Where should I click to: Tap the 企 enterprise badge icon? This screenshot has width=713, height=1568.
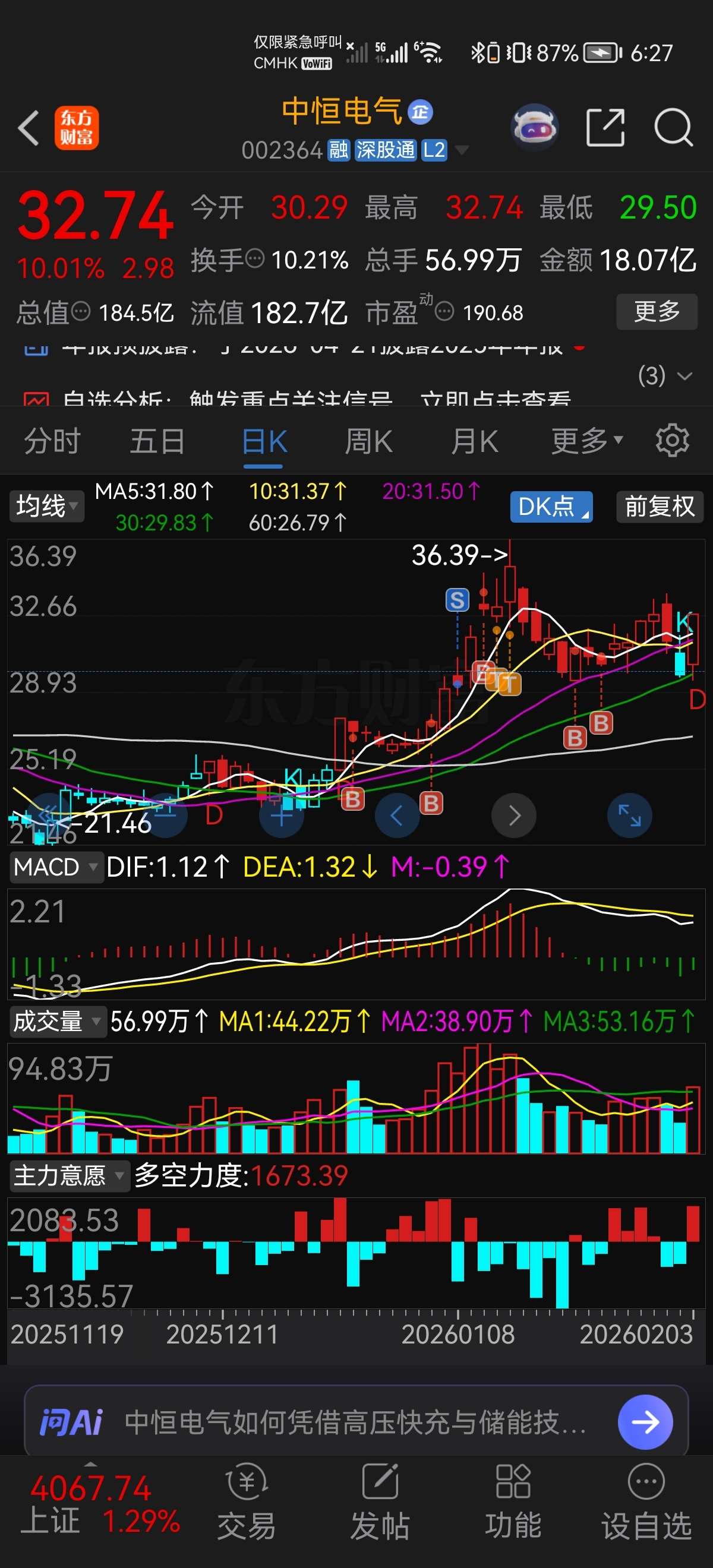coord(419,112)
